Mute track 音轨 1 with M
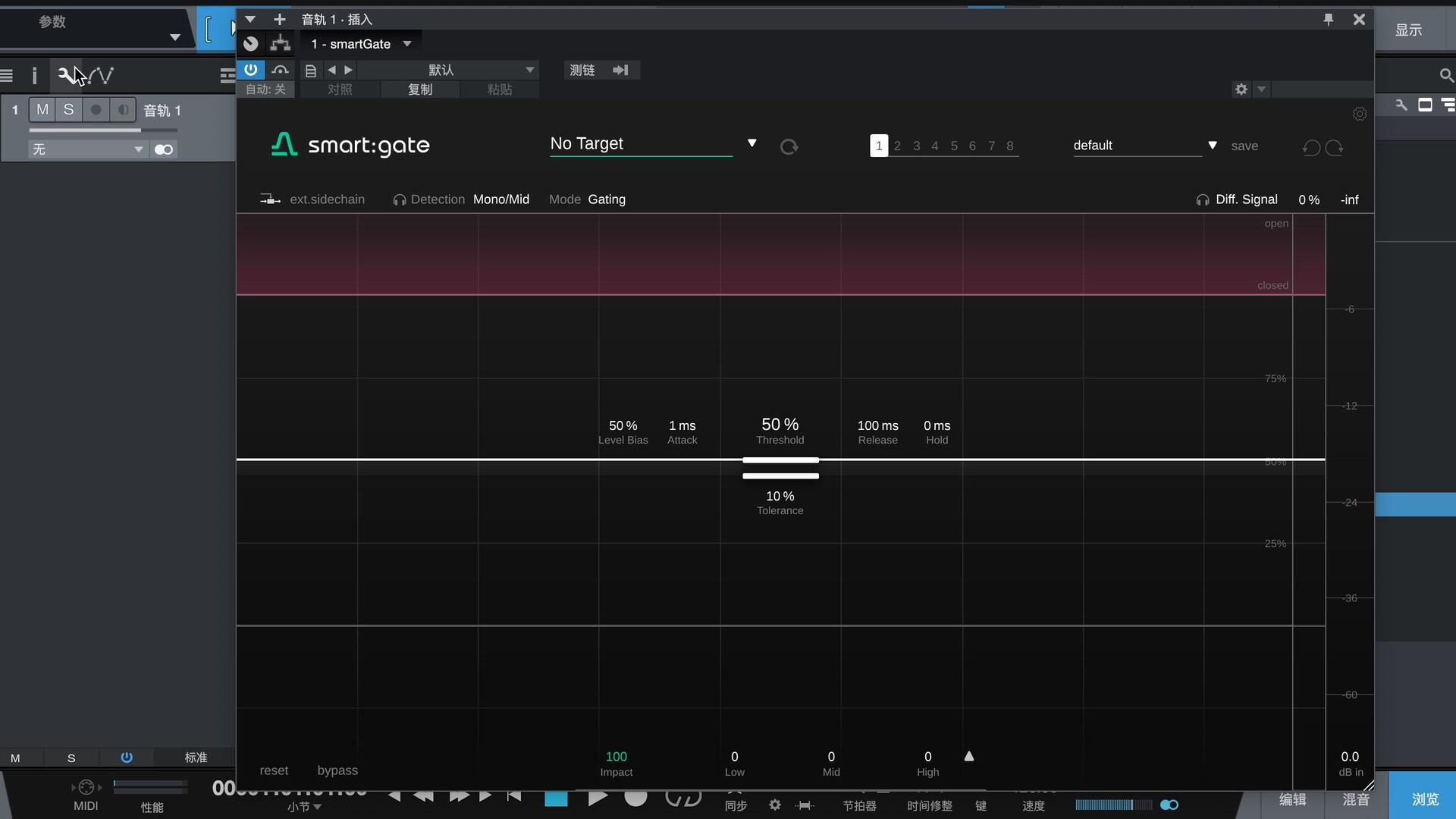 tap(42, 110)
